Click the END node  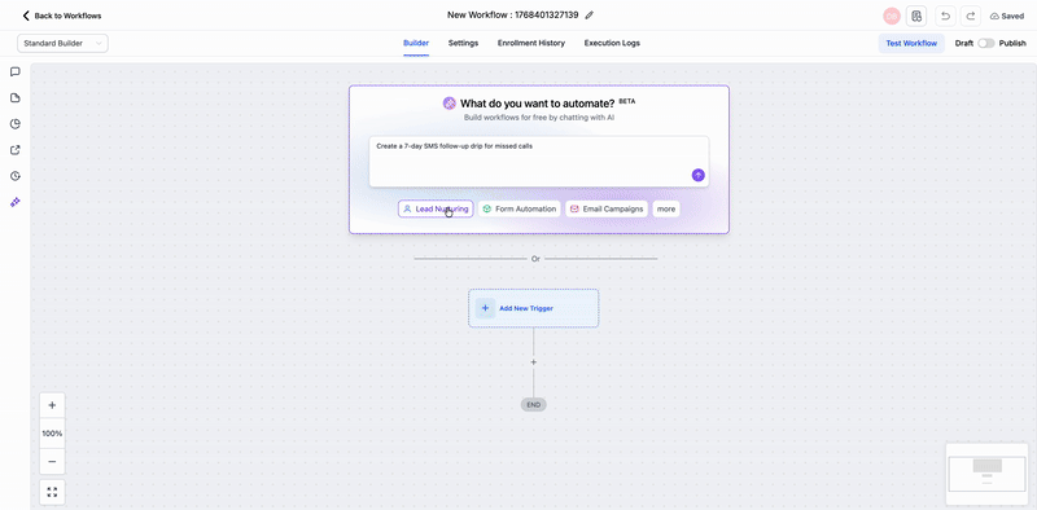[534, 405]
